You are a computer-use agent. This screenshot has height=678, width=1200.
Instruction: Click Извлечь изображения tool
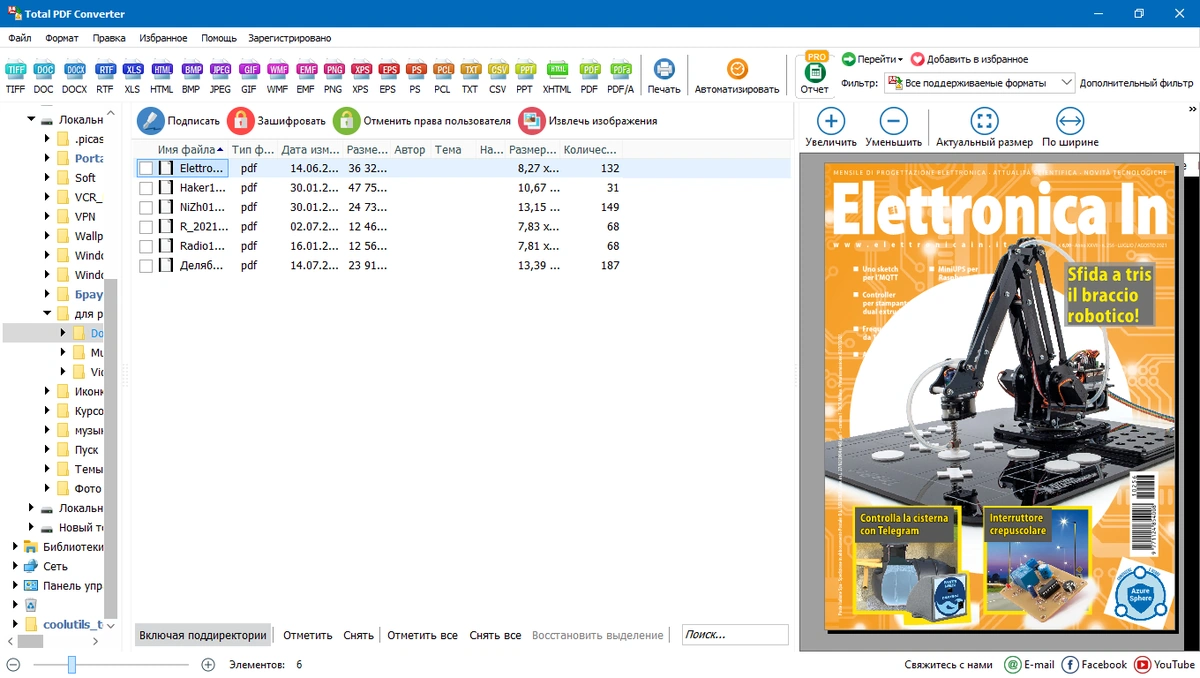pyautogui.click(x=588, y=121)
